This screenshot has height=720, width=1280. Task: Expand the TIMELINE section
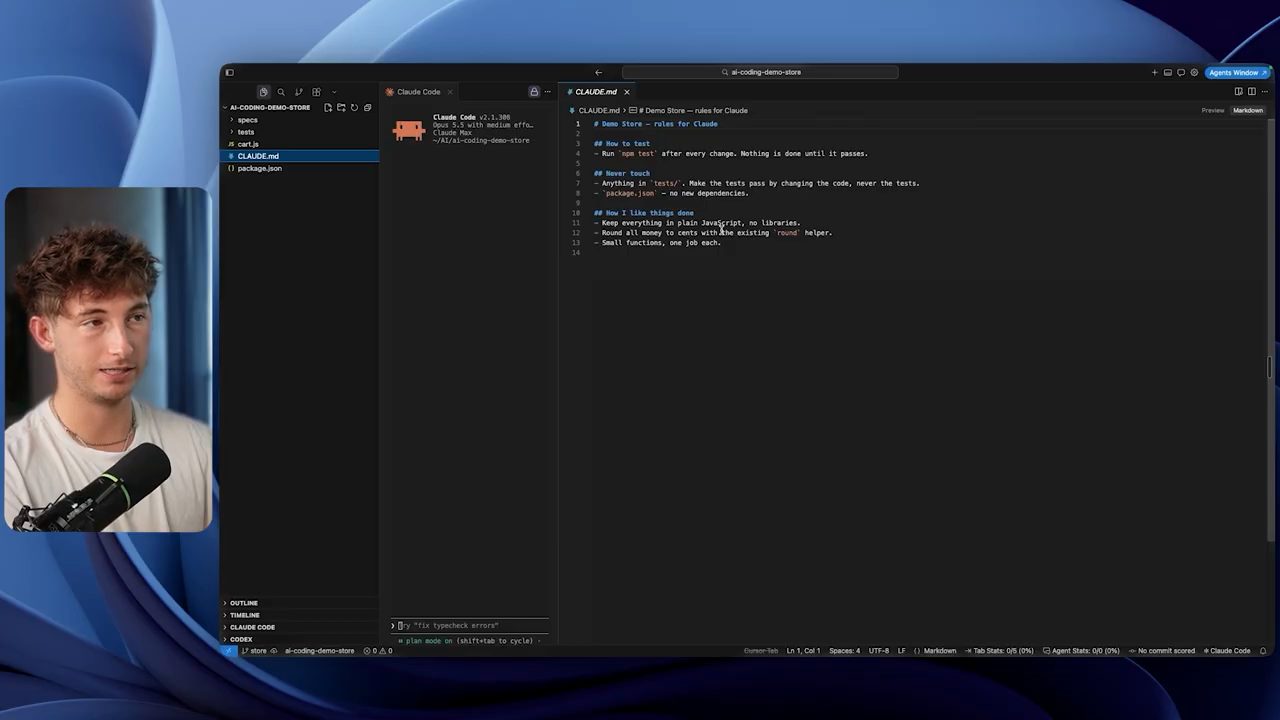(300, 615)
